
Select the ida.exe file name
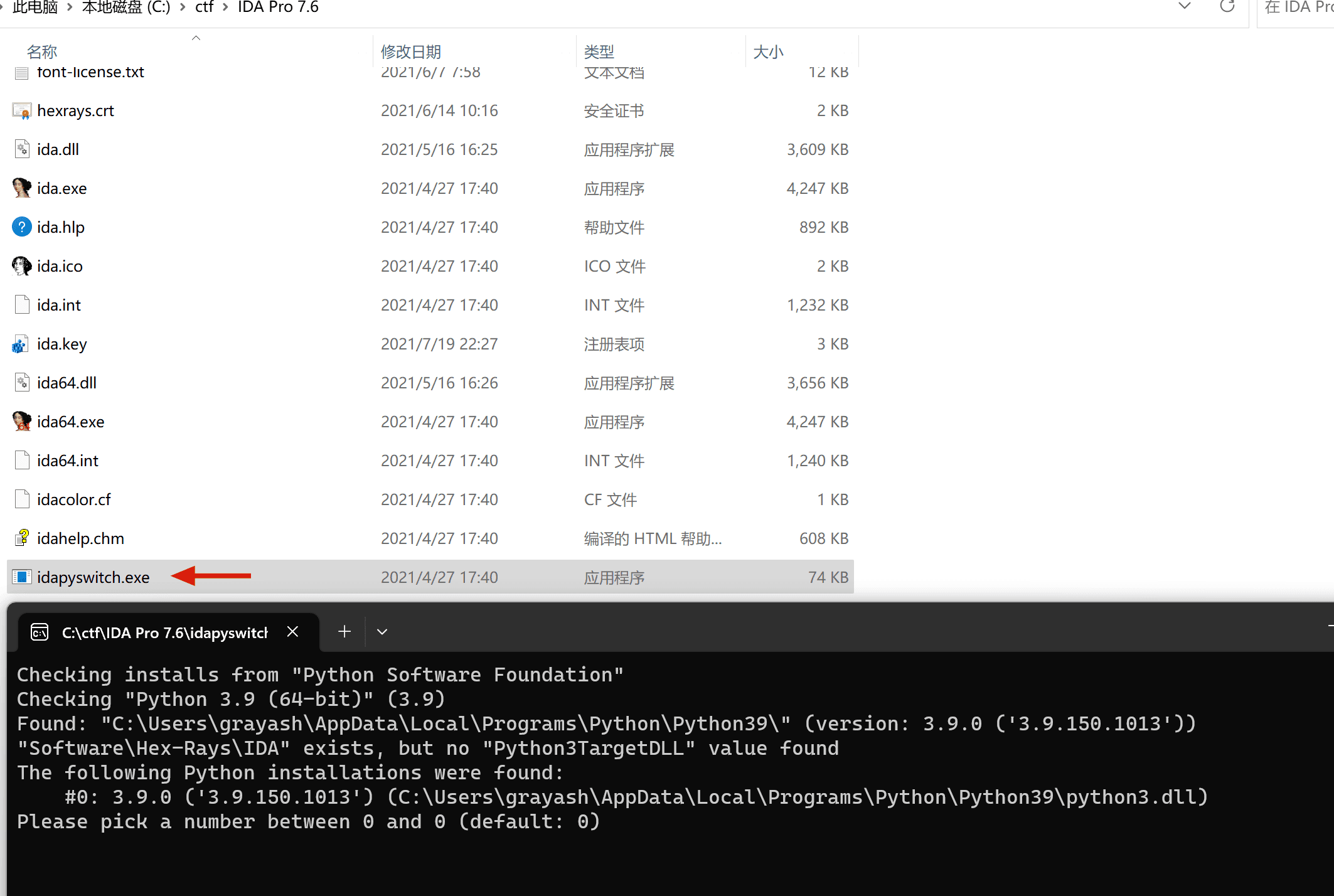tap(62, 189)
